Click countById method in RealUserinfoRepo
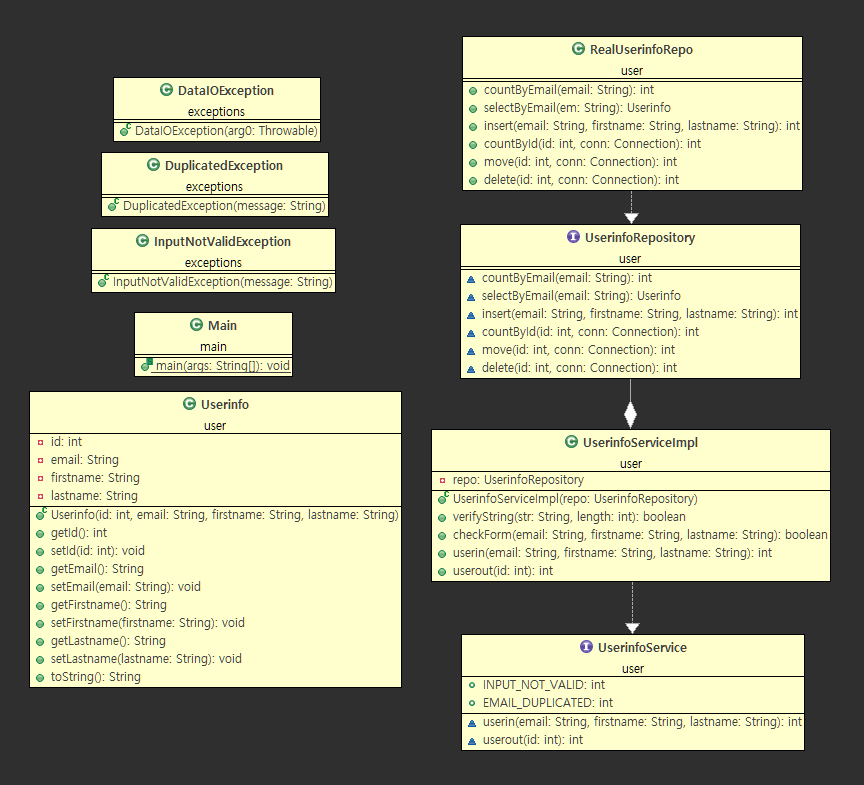The height and width of the screenshot is (785, 864). click(x=592, y=144)
